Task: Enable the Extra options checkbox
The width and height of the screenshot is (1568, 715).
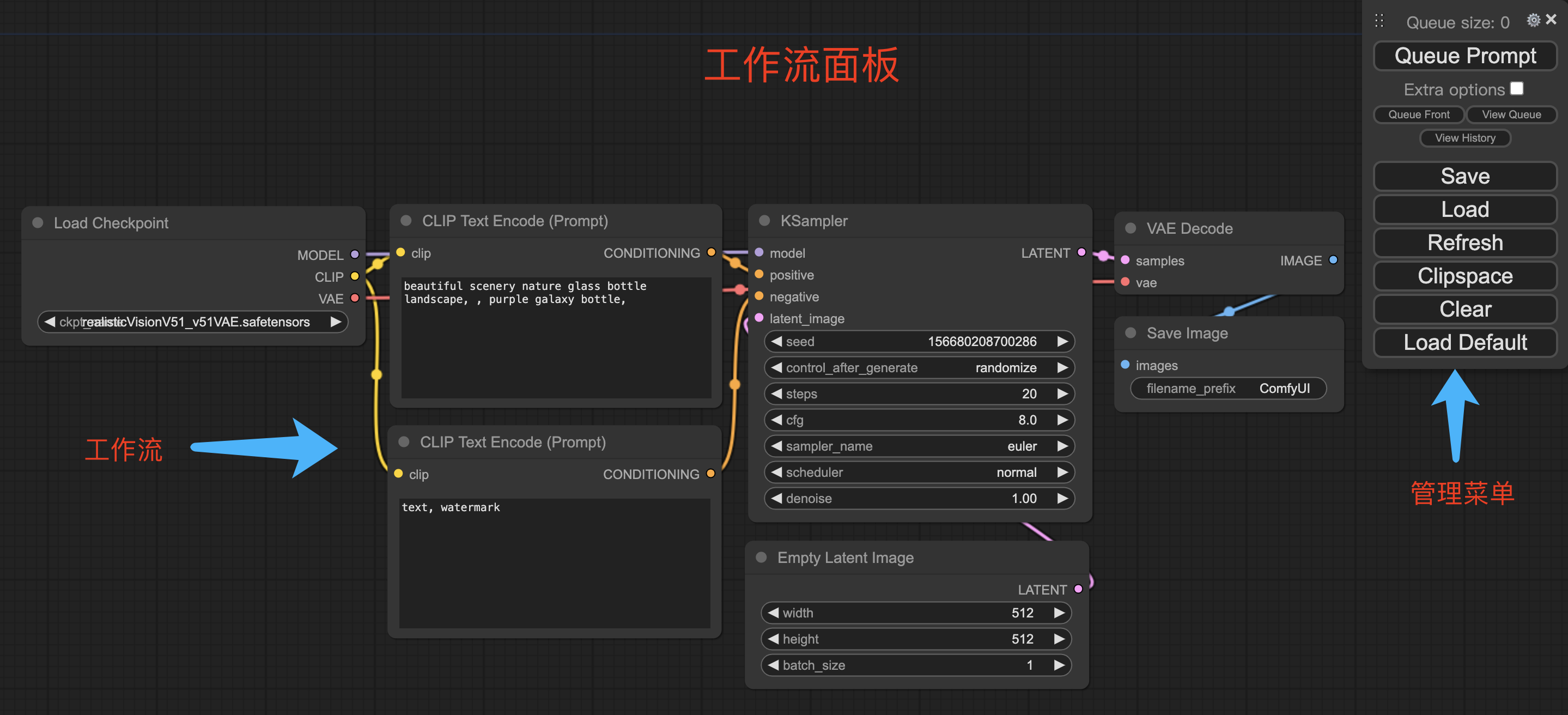Action: [1517, 88]
